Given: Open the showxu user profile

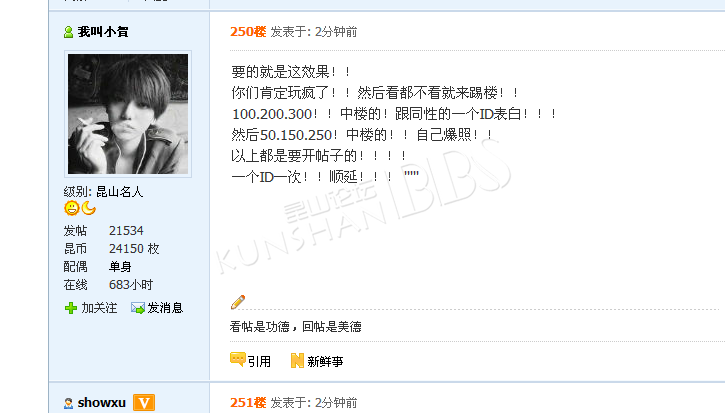Looking at the screenshot, I should pyautogui.click(x=102, y=402).
